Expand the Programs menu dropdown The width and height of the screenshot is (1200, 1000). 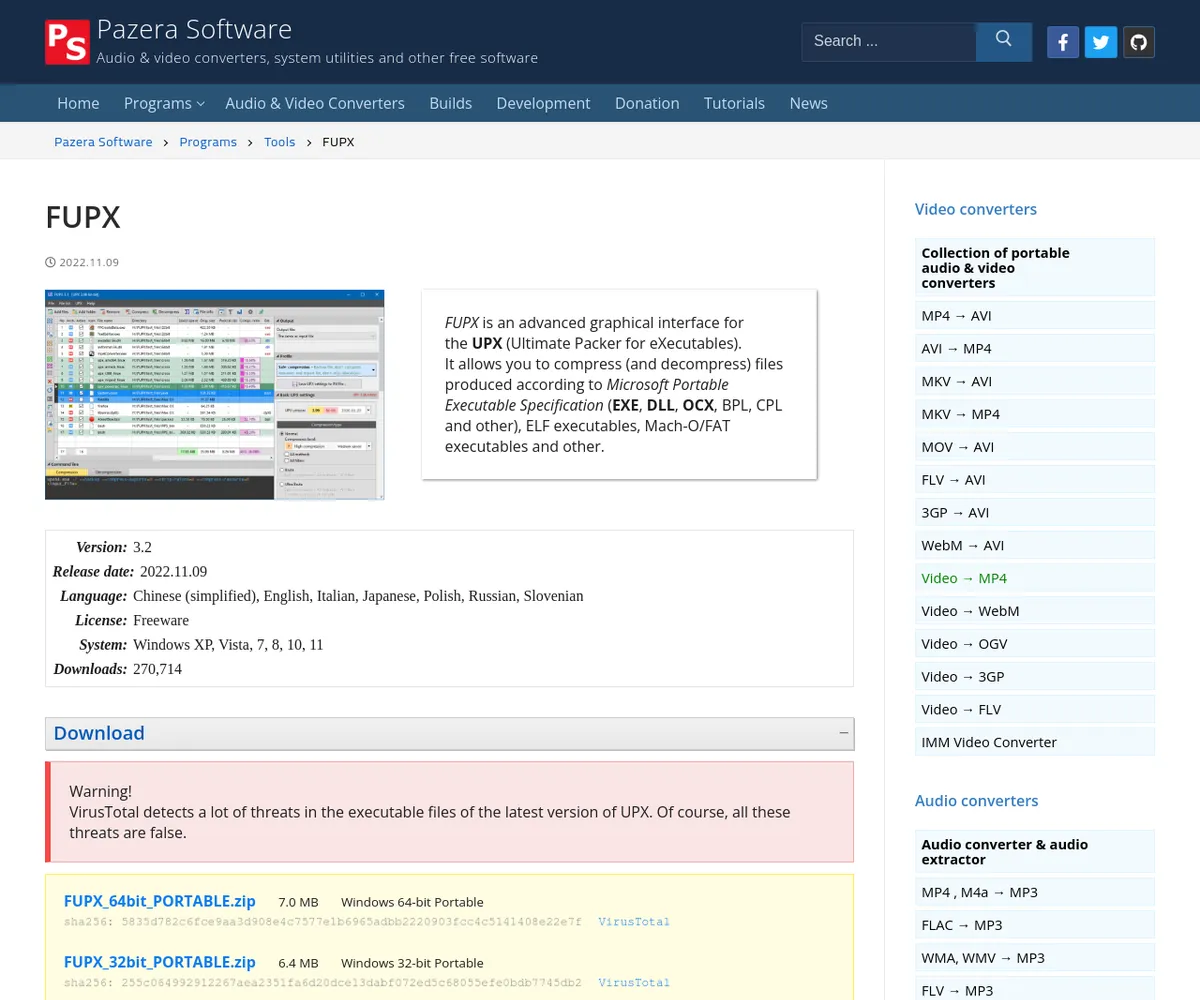163,103
